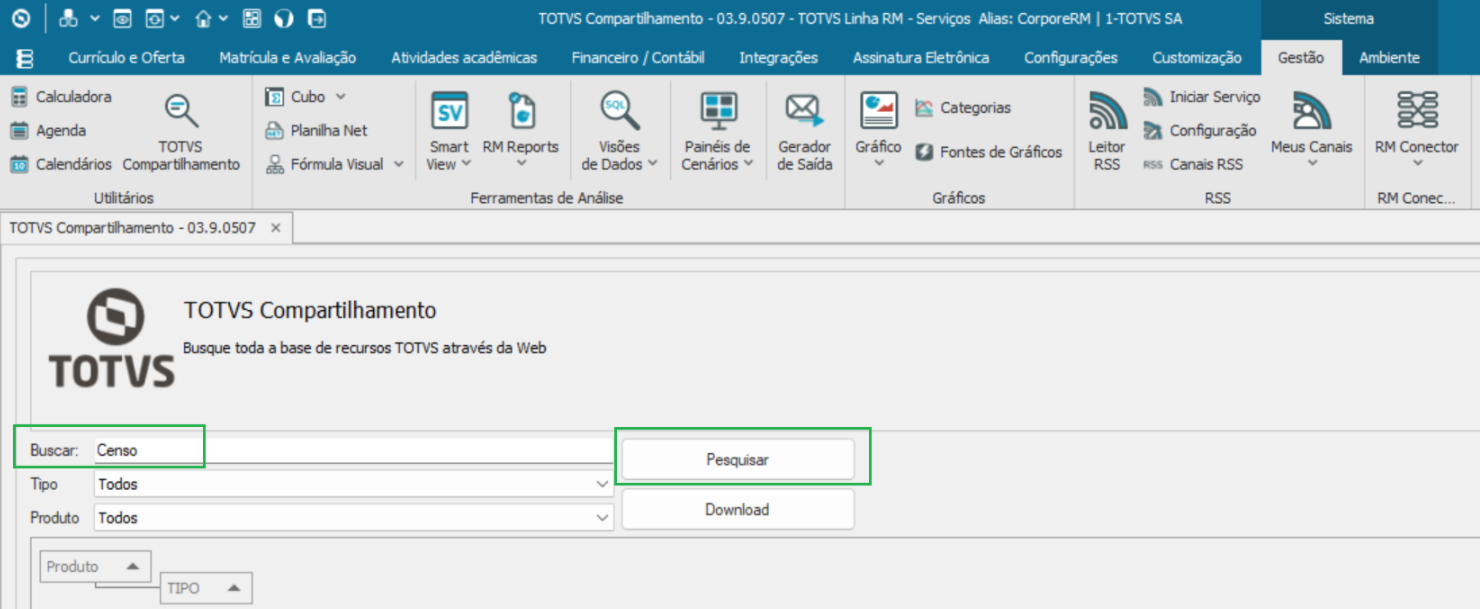1480x609 pixels.
Task: Open Categorias in Gráficos group
Action: 963,108
